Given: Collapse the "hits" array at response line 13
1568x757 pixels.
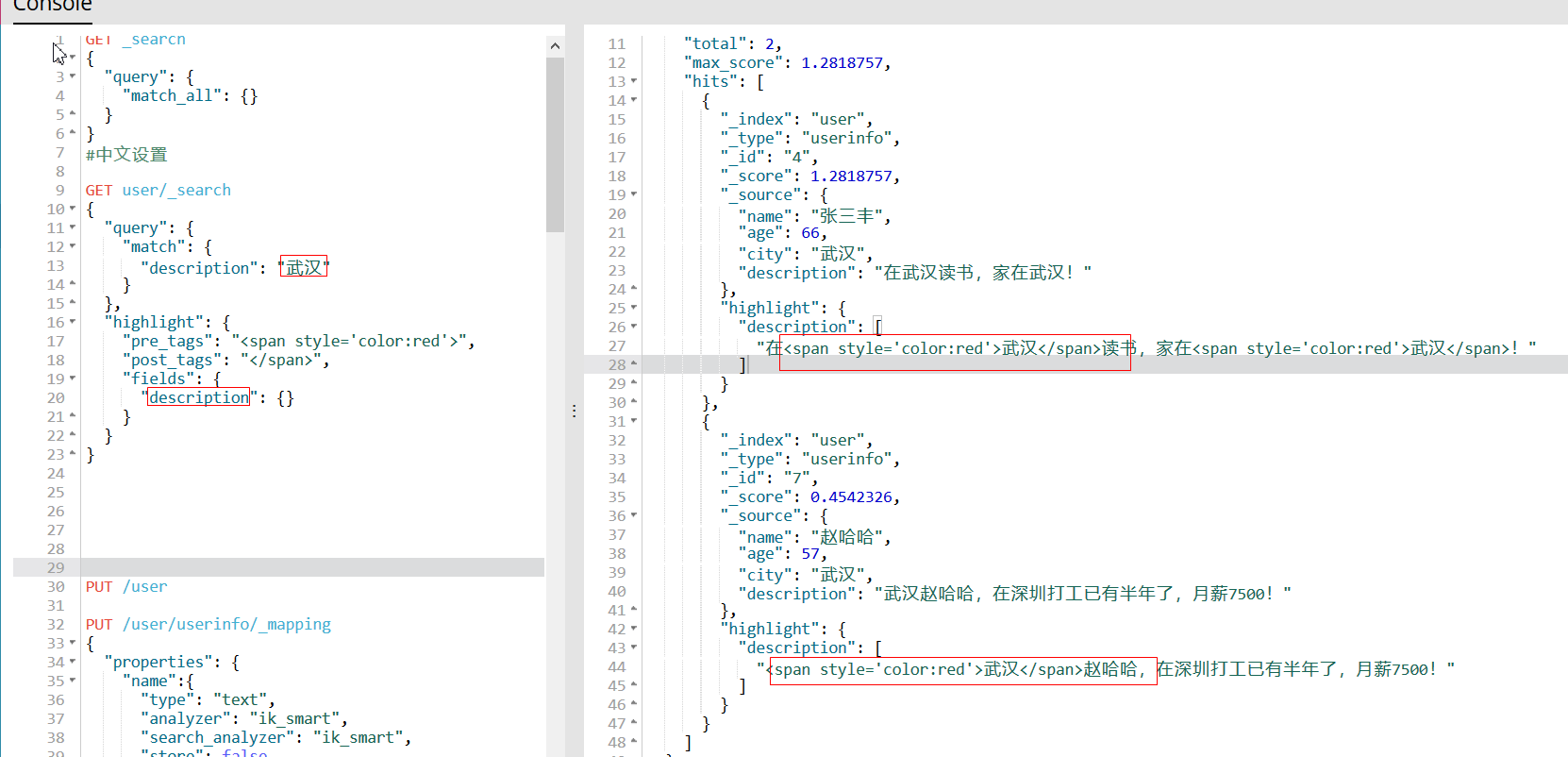Looking at the screenshot, I should point(634,81).
